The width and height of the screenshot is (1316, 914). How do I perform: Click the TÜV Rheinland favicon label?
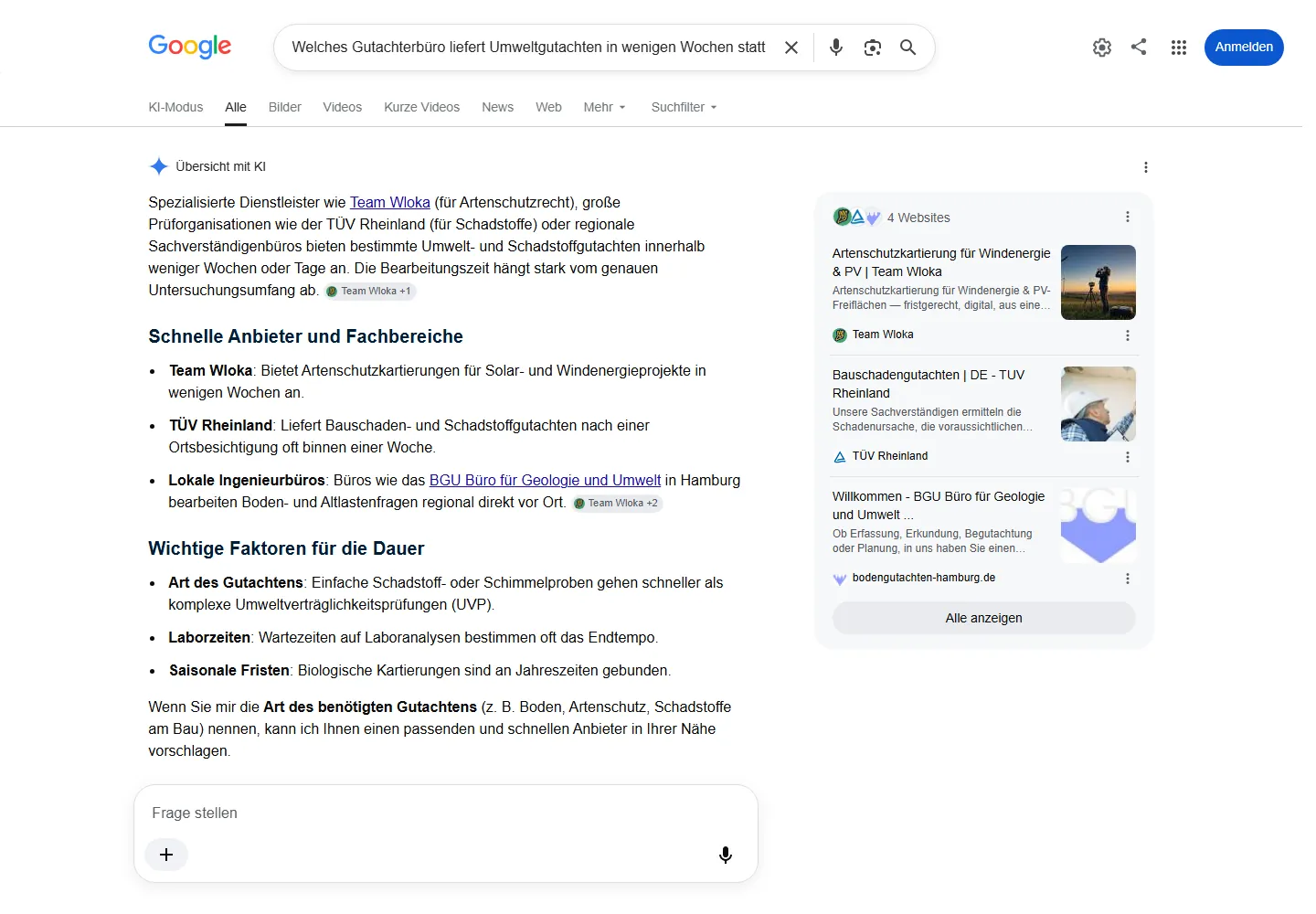coord(880,456)
